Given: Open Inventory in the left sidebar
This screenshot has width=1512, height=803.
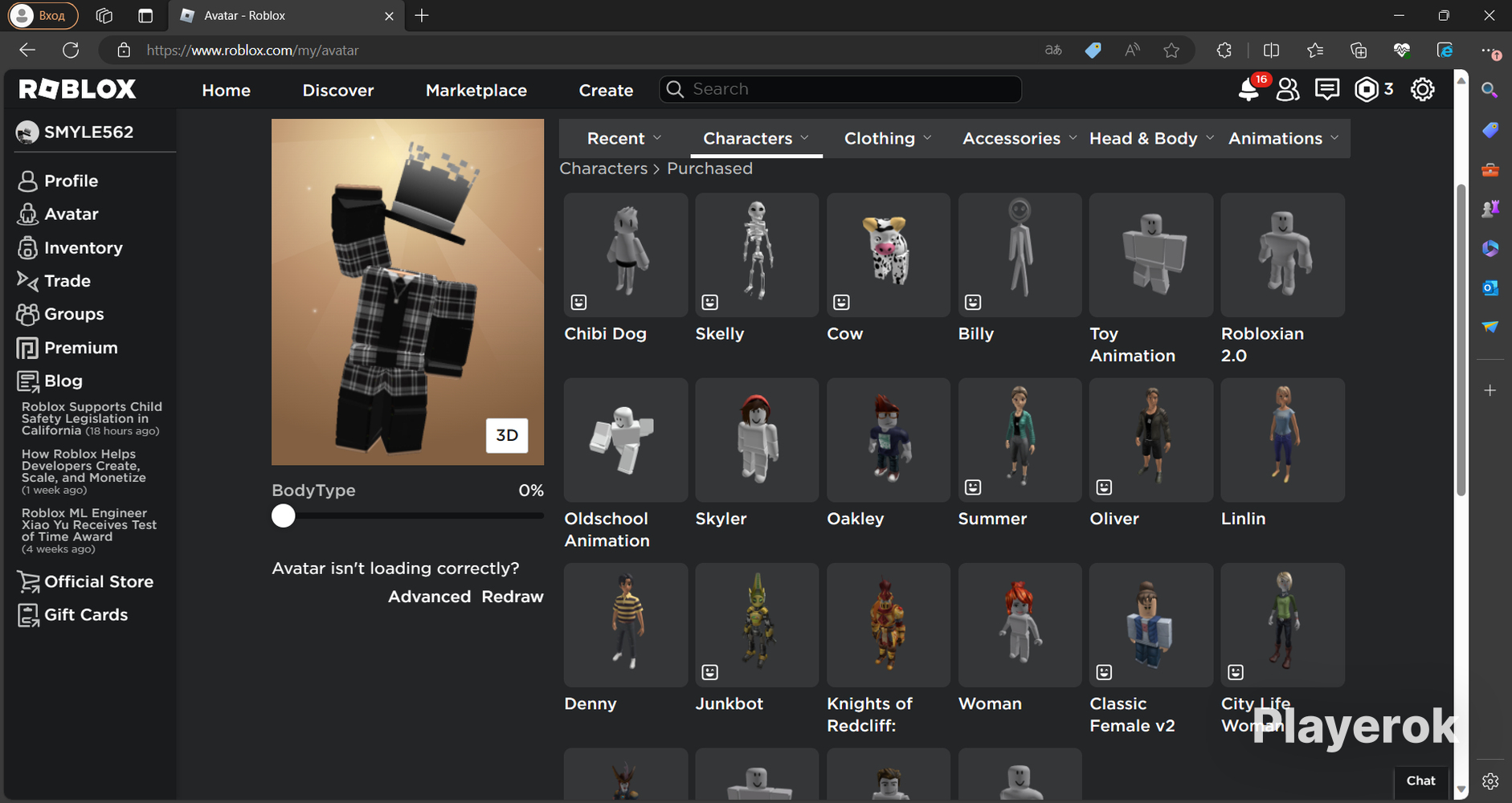Looking at the screenshot, I should point(70,247).
